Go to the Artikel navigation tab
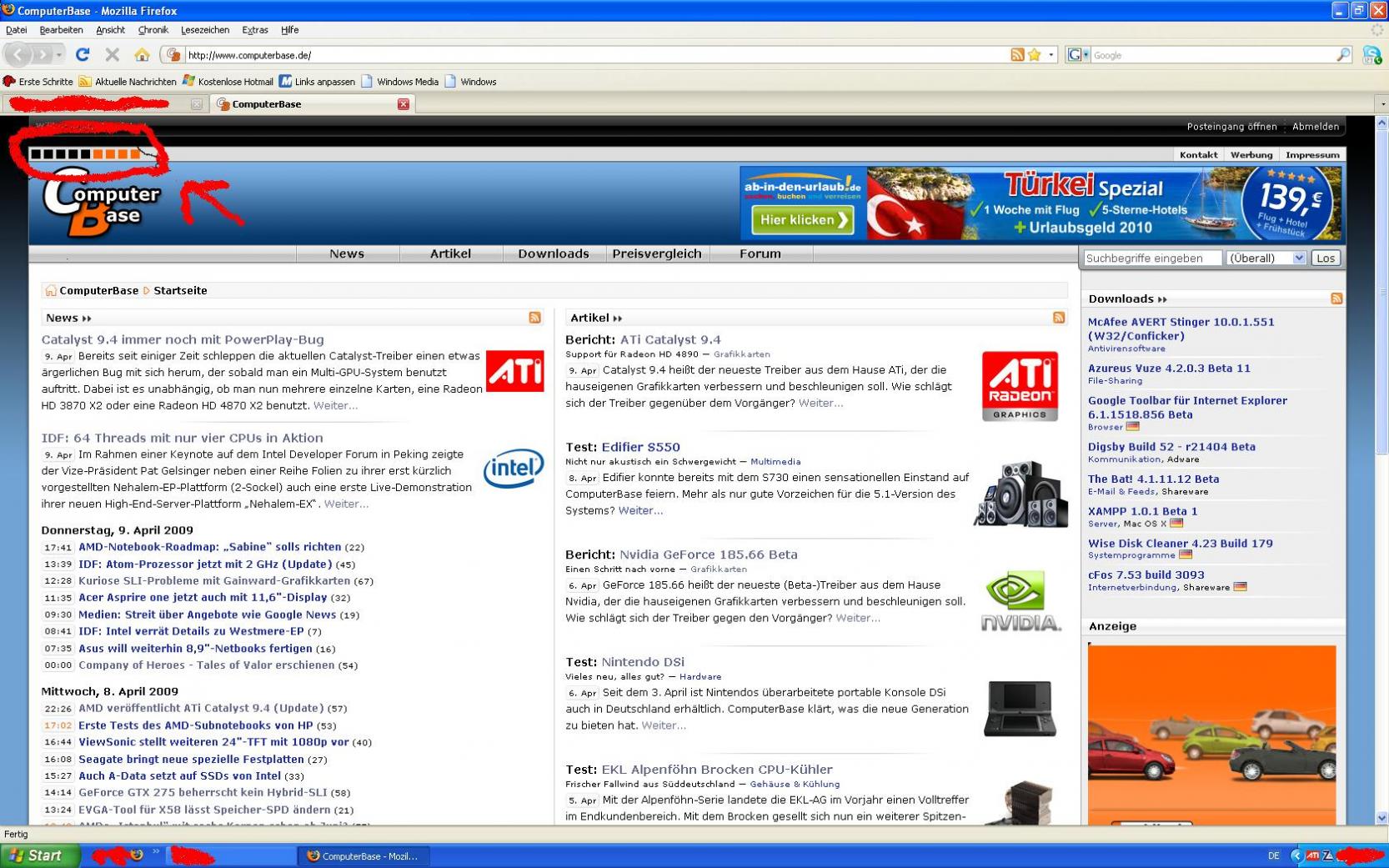The height and width of the screenshot is (868, 1389). click(450, 253)
